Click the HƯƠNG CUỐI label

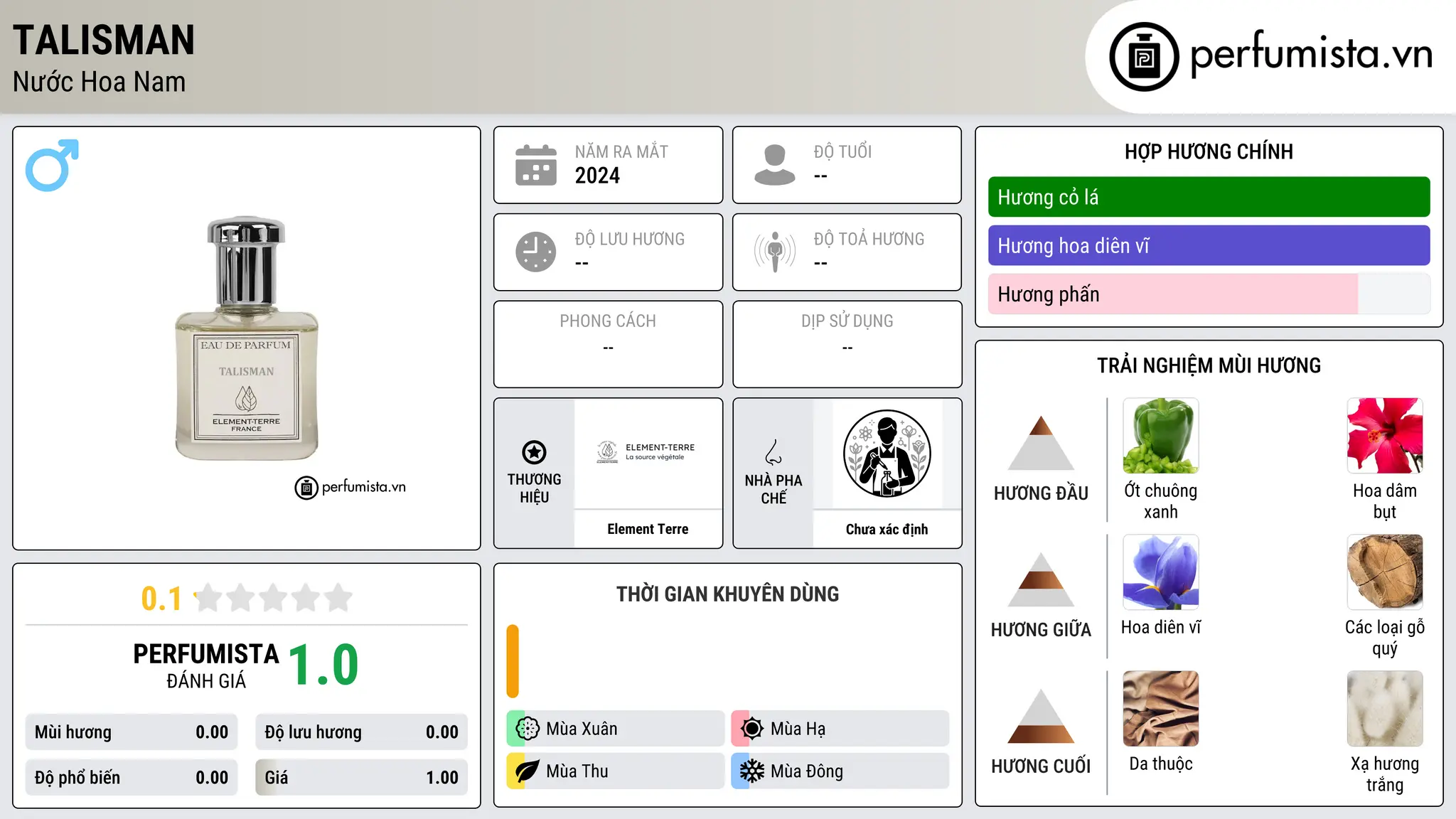(1041, 766)
